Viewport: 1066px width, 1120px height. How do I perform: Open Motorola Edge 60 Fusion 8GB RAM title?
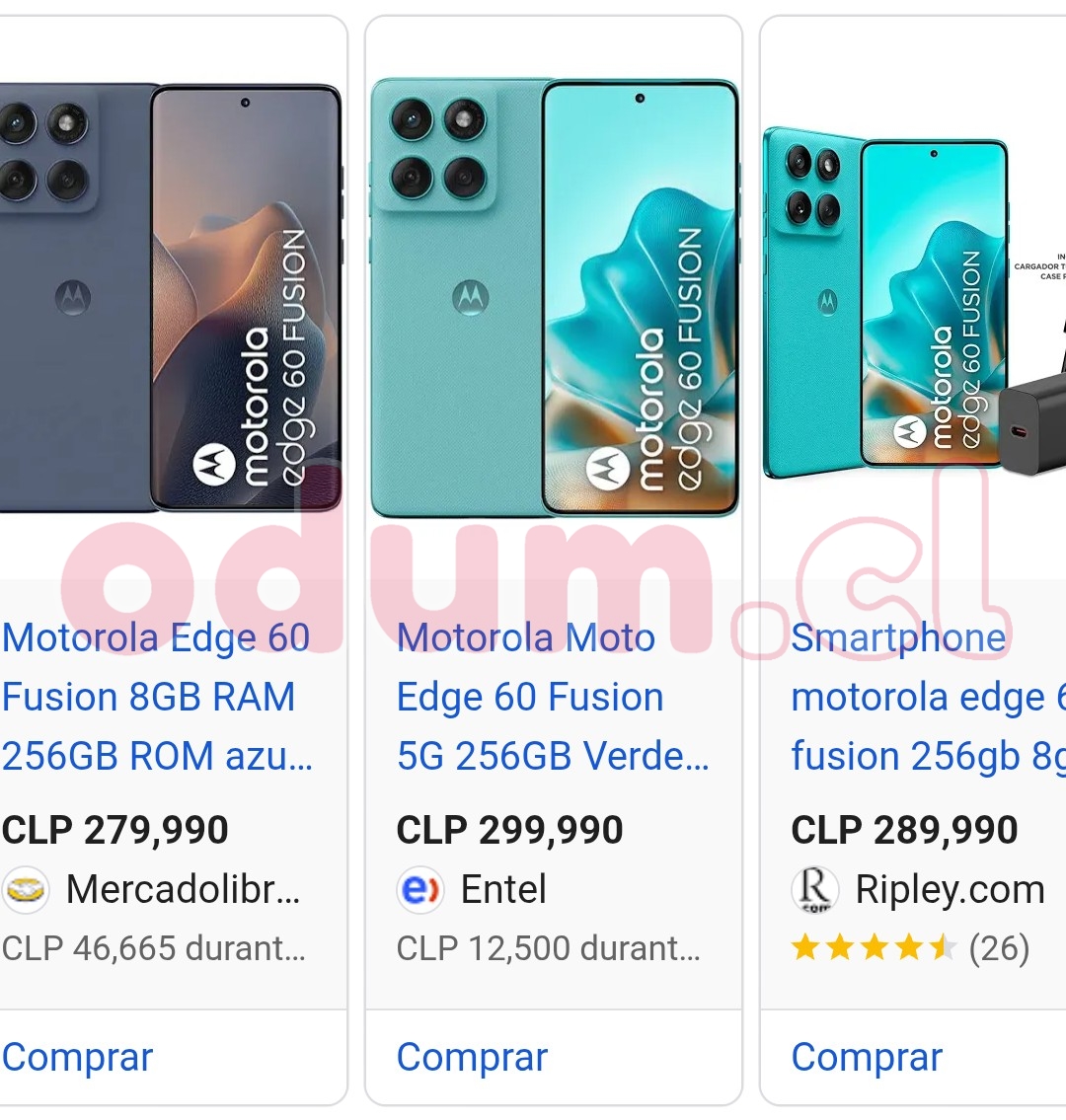[157, 697]
